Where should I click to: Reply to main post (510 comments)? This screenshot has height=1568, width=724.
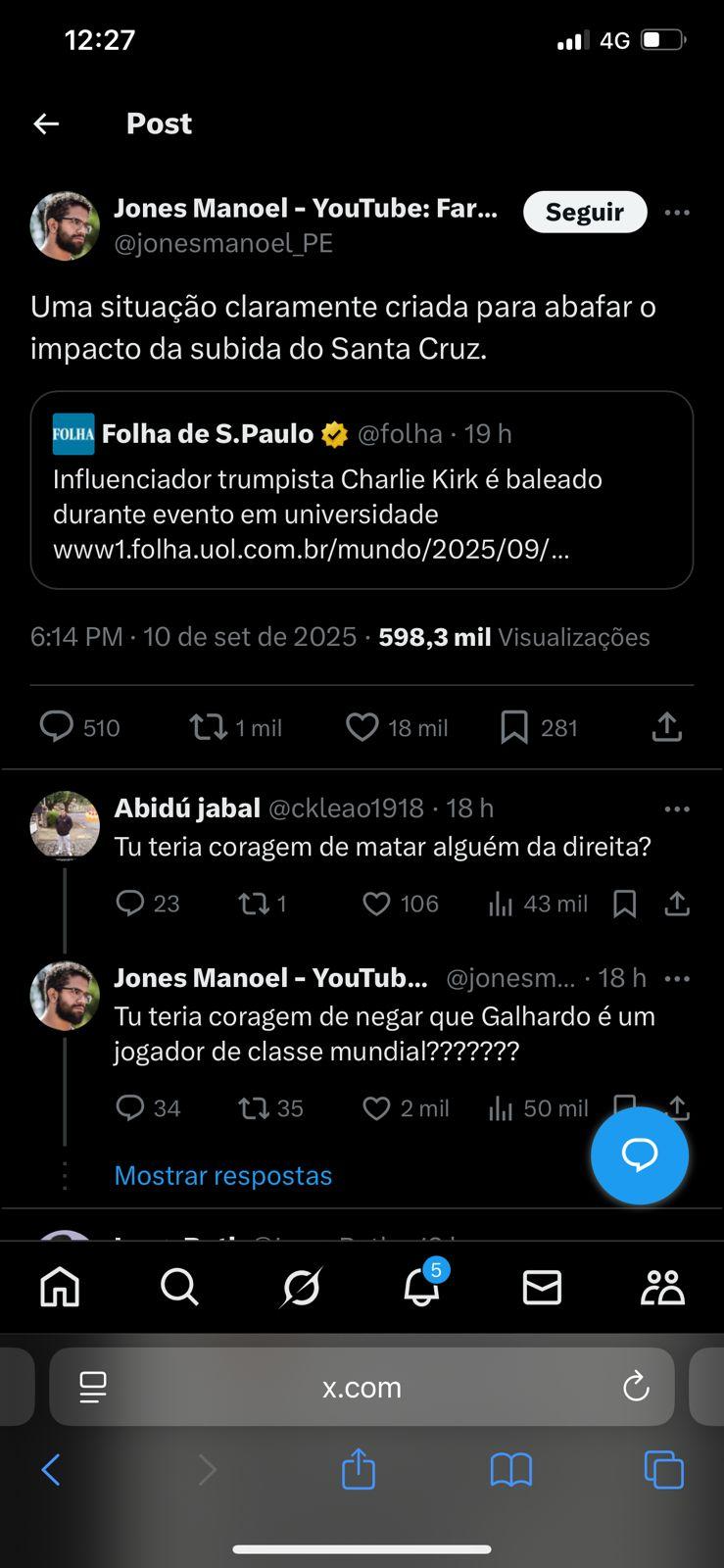[56, 727]
